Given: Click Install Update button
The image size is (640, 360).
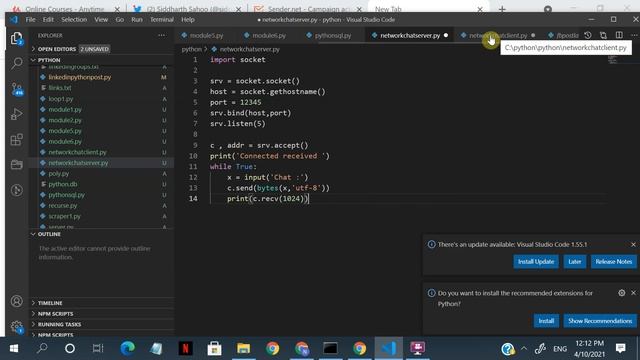Looking at the screenshot, I should 536,262.
